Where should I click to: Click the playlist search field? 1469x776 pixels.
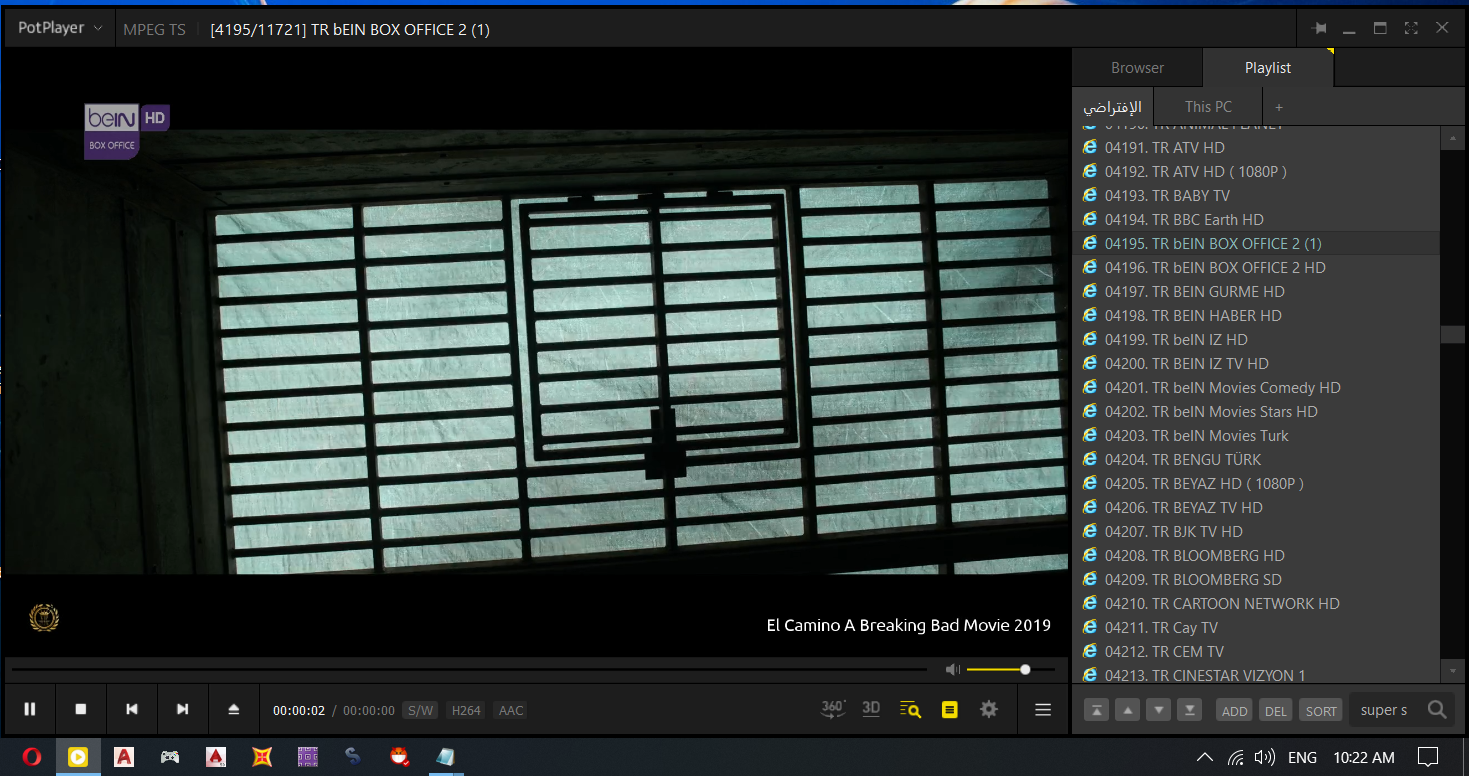click(1385, 710)
